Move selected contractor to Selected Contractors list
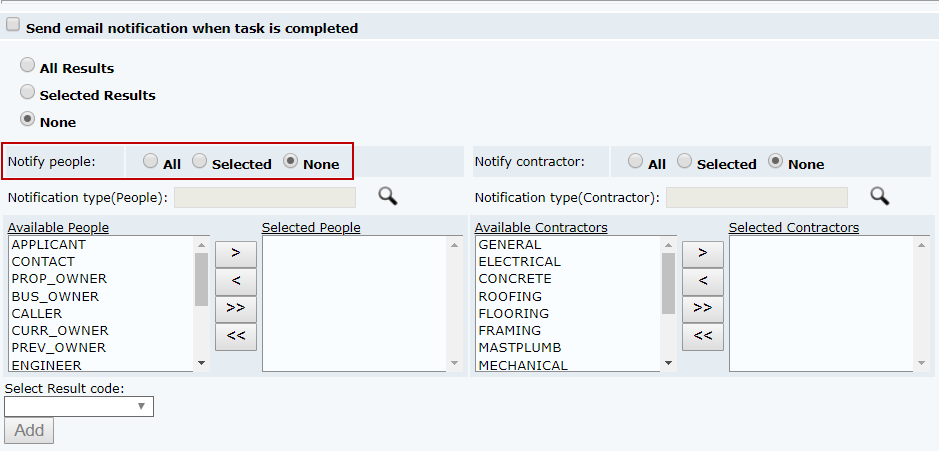 tap(702, 252)
